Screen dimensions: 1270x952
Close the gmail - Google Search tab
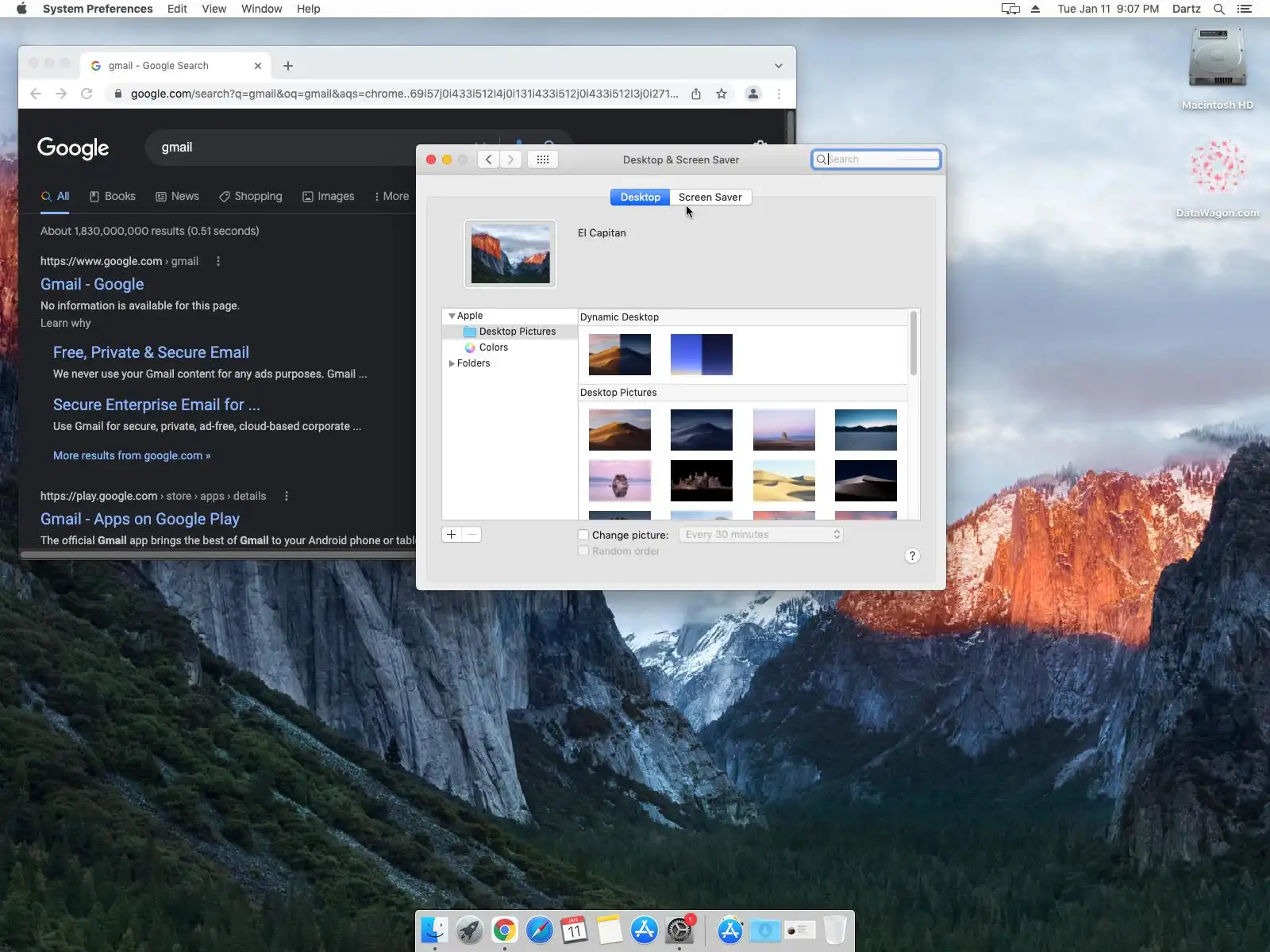coord(258,66)
